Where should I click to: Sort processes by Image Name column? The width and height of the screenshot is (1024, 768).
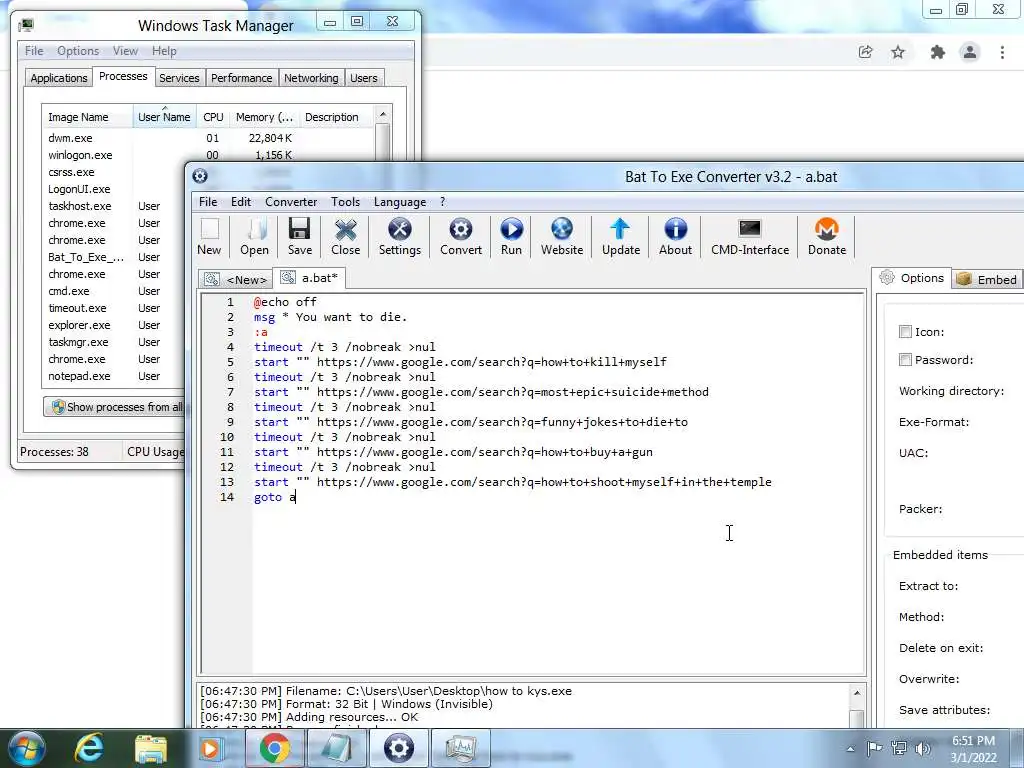click(x=88, y=117)
